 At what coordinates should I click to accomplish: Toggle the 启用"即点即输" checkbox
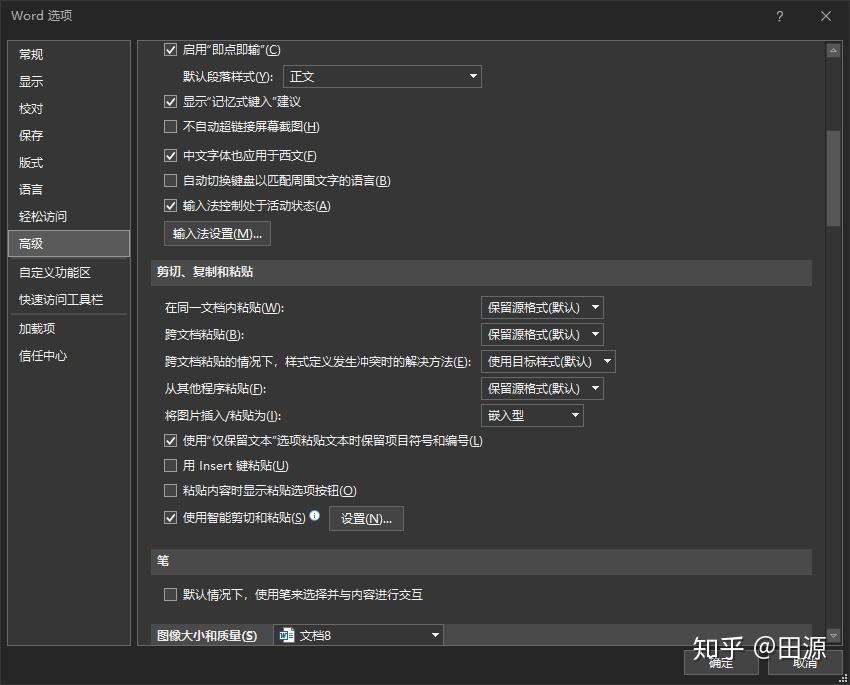[x=170, y=50]
